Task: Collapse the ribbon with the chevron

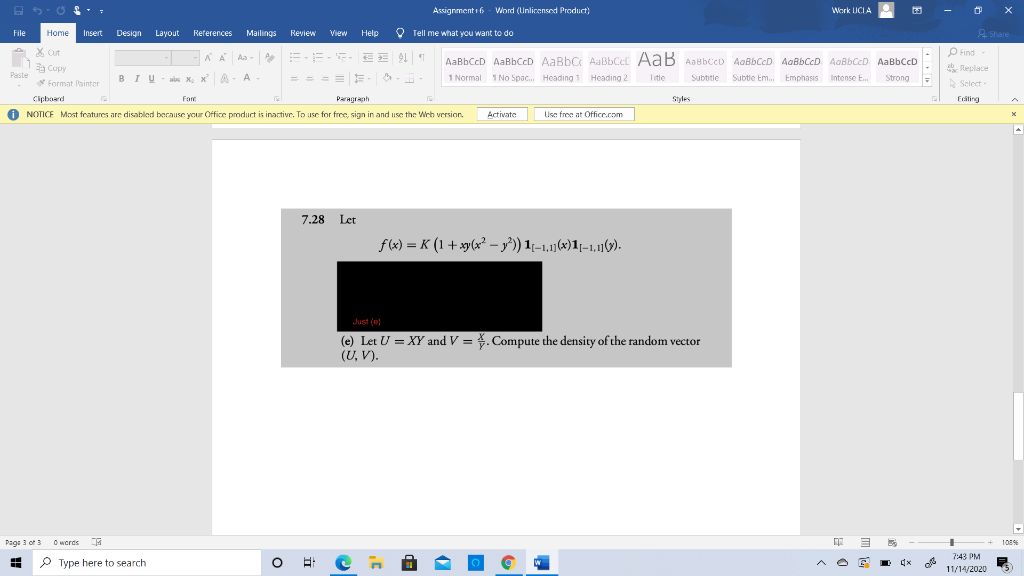Action: tap(1014, 99)
